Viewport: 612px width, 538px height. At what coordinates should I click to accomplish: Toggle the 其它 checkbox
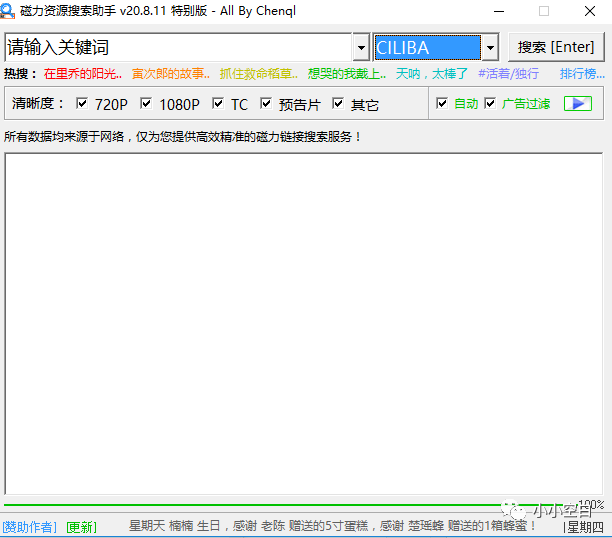pos(338,104)
